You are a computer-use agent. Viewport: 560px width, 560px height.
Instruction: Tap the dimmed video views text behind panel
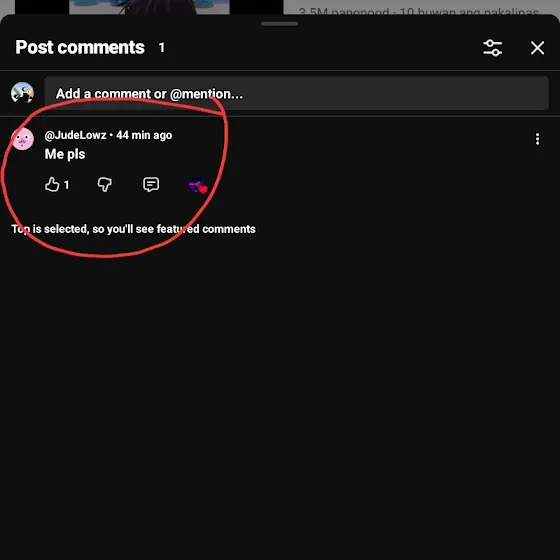click(x=419, y=12)
